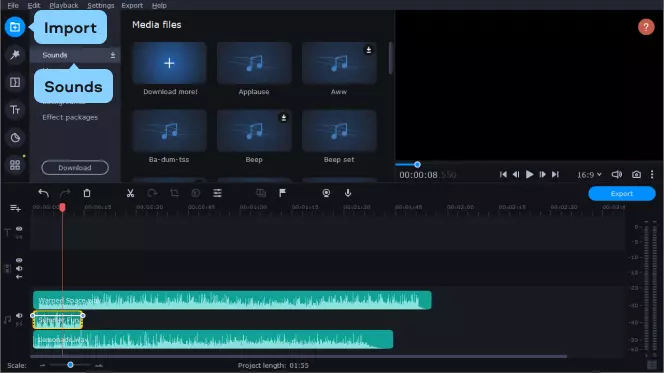Click the Download more! tile
This screenshot has height=373, width=664.
(x=169, y=63)
